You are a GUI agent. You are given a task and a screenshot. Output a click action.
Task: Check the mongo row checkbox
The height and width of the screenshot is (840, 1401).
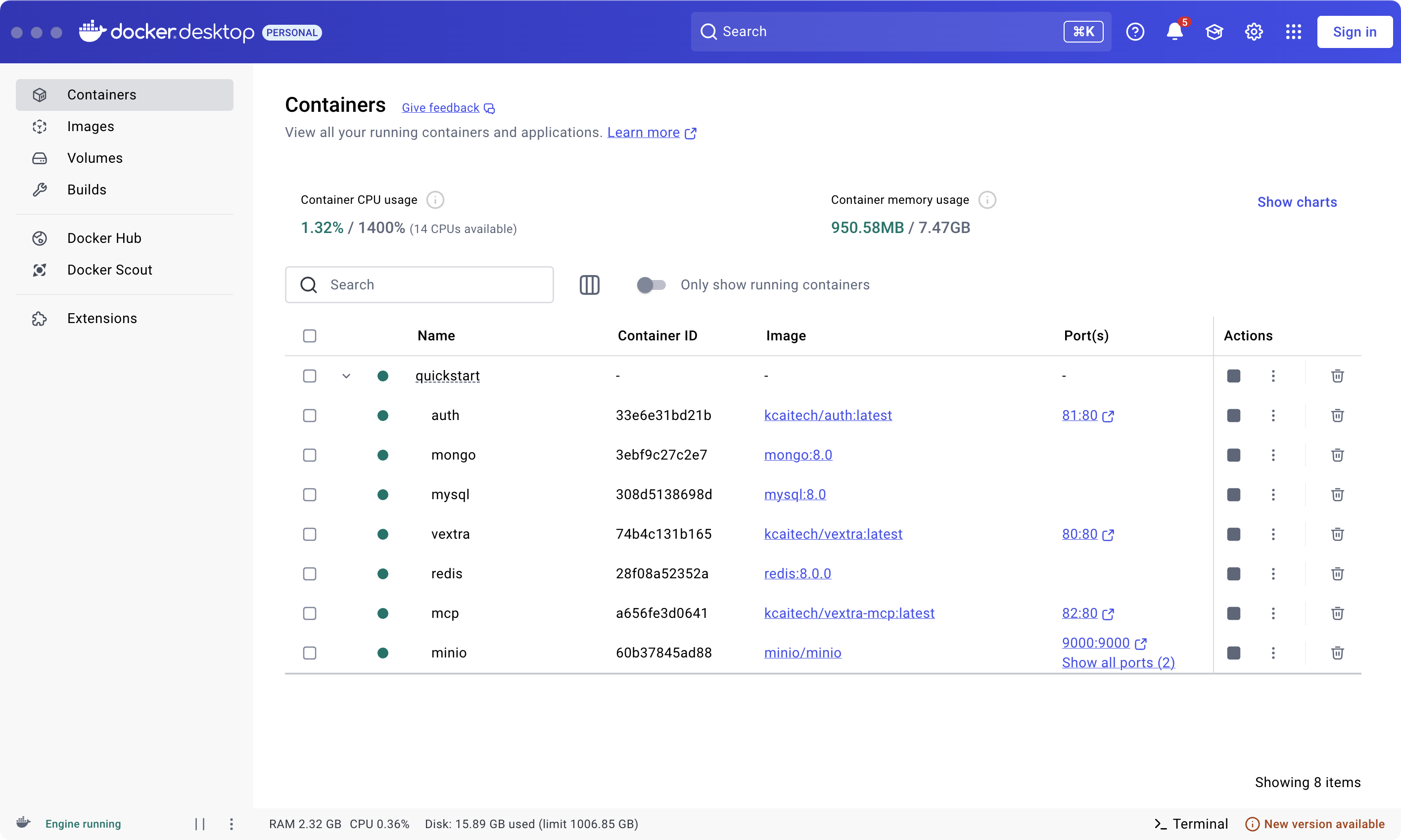pos(310,455)
